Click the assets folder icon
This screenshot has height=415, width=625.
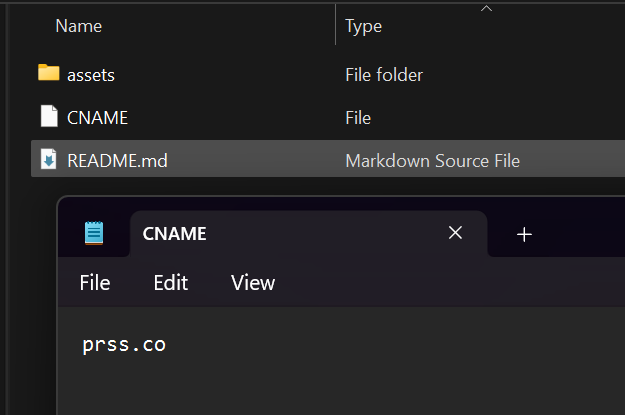[49, 73]
